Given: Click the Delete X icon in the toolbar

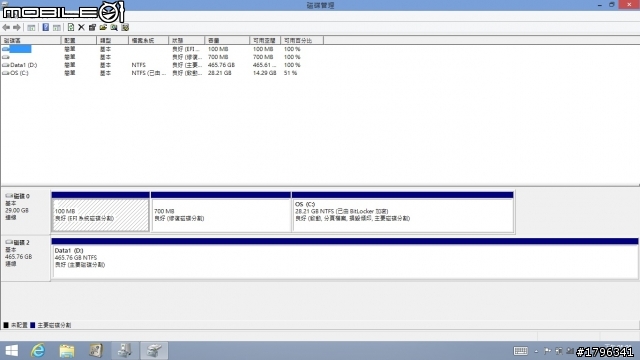Looking at the screenshot, I should pos(81,27).
